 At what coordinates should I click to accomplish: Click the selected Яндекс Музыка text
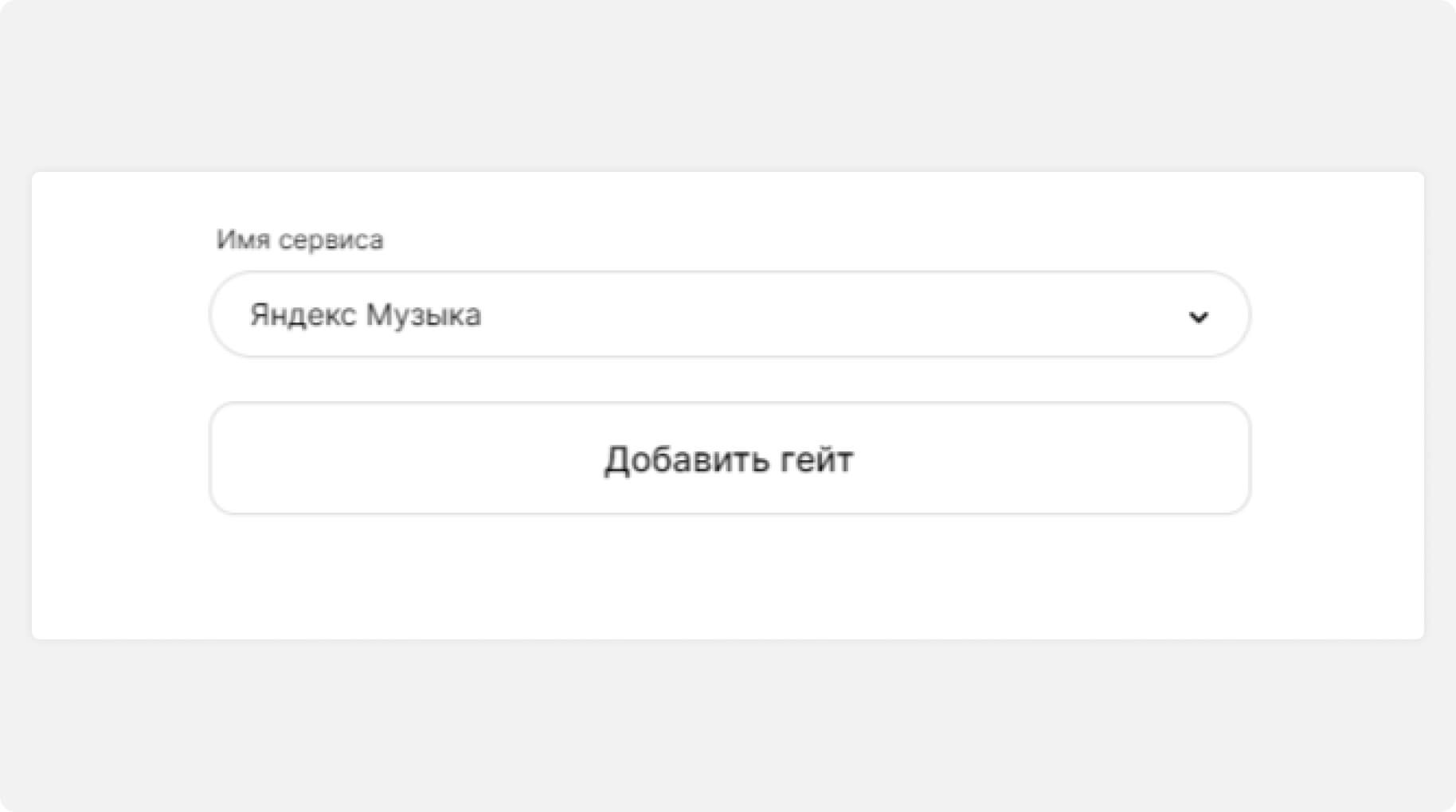366,315
